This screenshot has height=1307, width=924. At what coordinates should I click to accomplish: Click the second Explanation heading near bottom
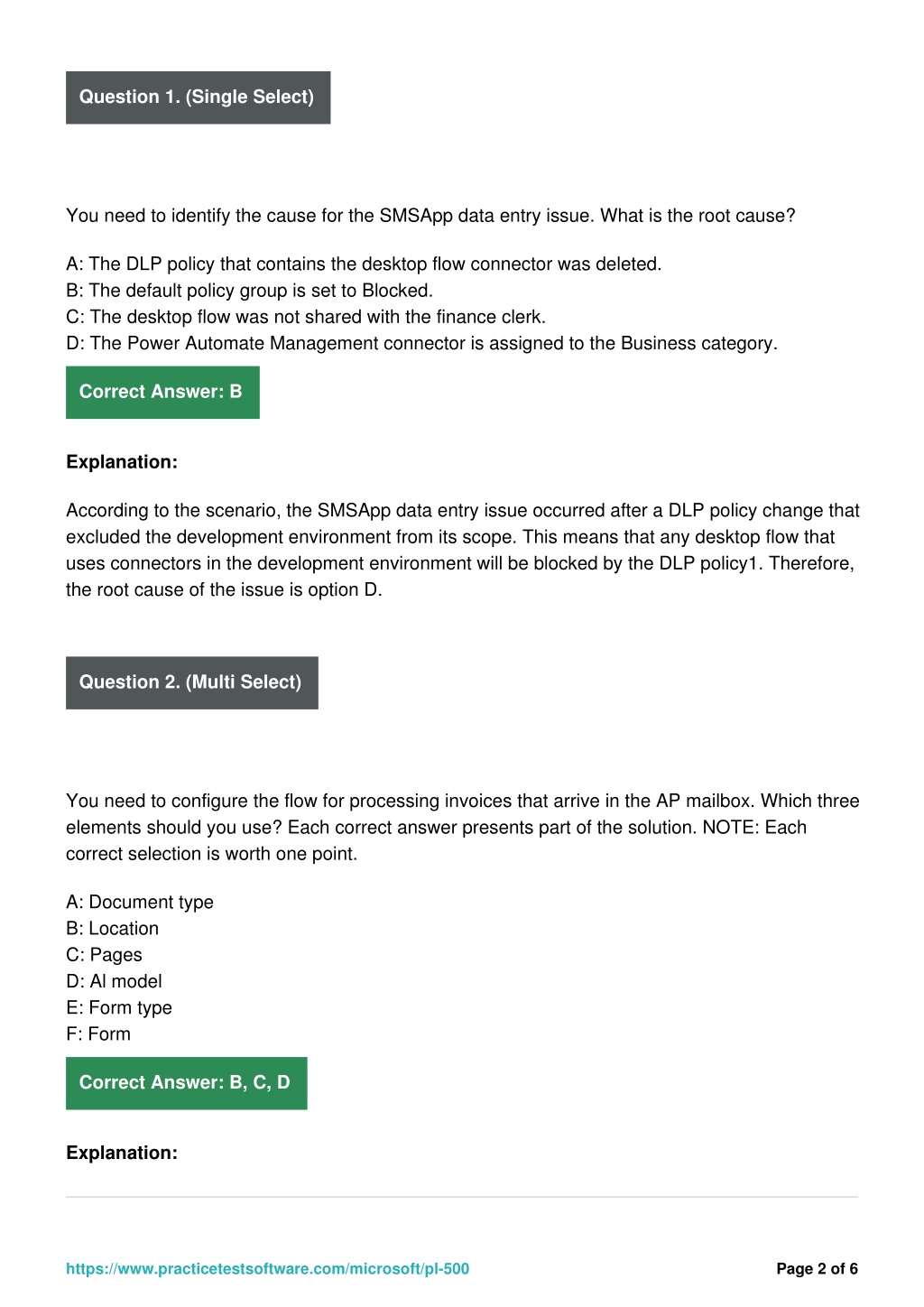[x=122, y=1153]
